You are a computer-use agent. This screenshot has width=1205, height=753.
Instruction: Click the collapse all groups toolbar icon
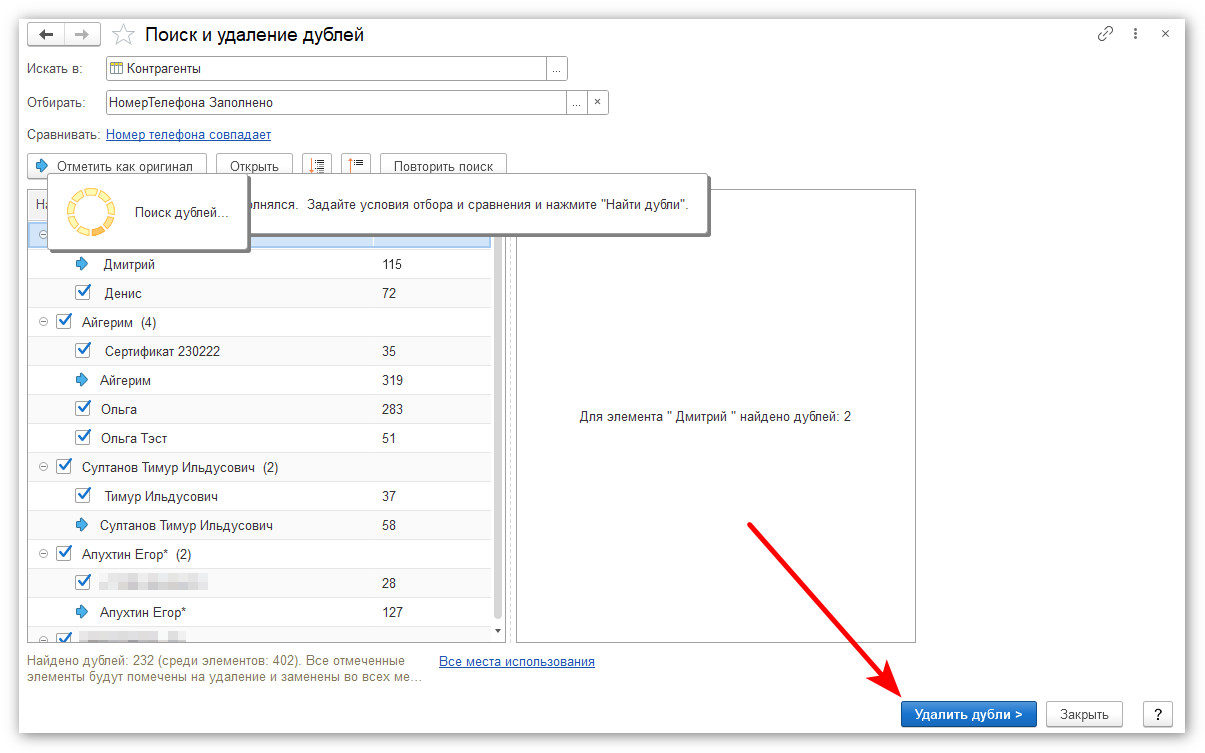coord(356,166)
